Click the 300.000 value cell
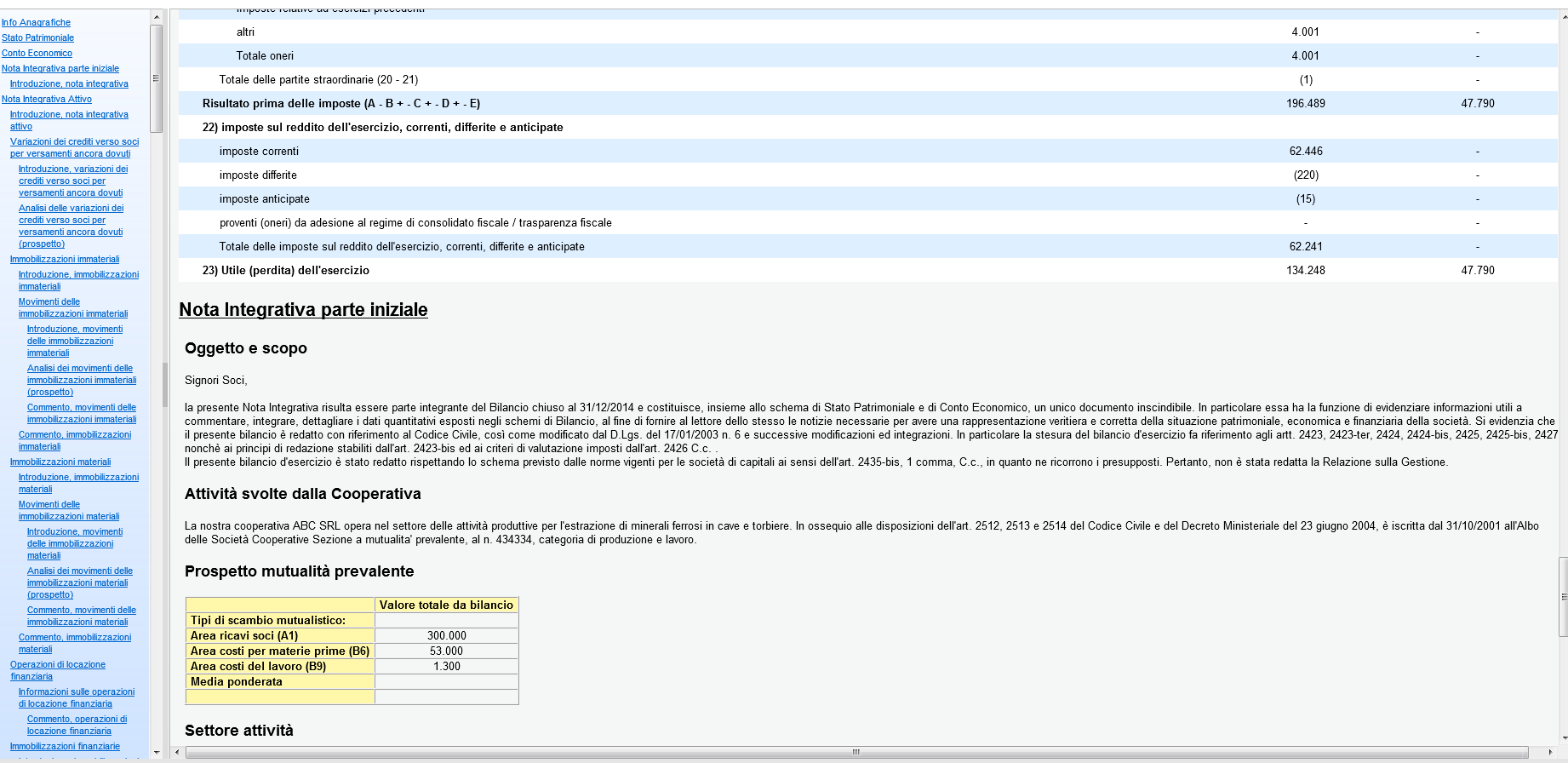Screen dimensions: 1568x763 [x=446, y=635]
